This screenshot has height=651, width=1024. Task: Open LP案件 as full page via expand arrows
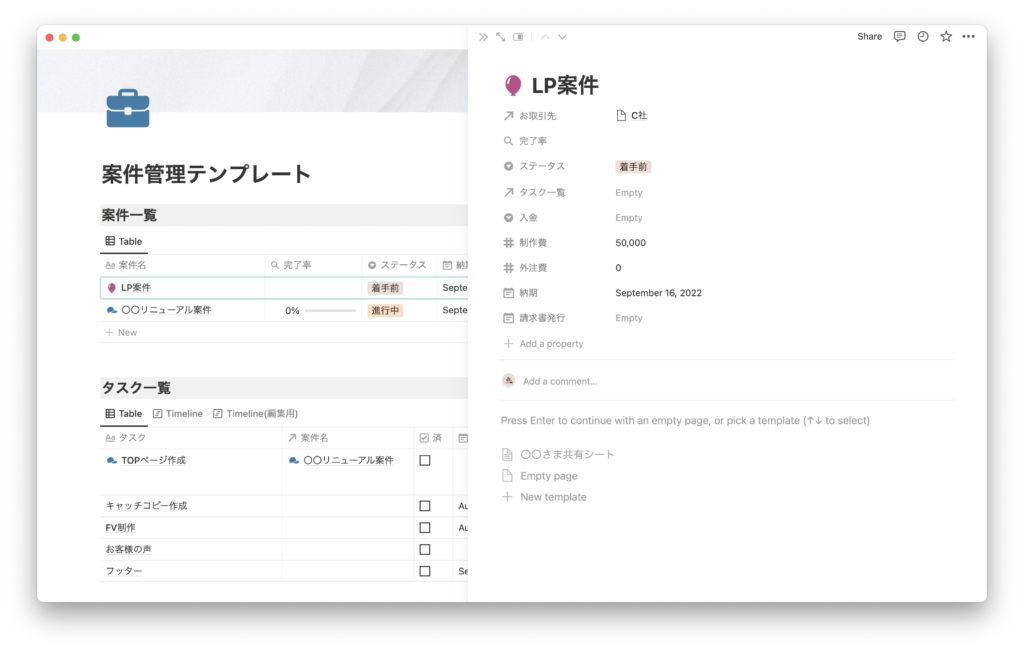click(x=501, y=37)
